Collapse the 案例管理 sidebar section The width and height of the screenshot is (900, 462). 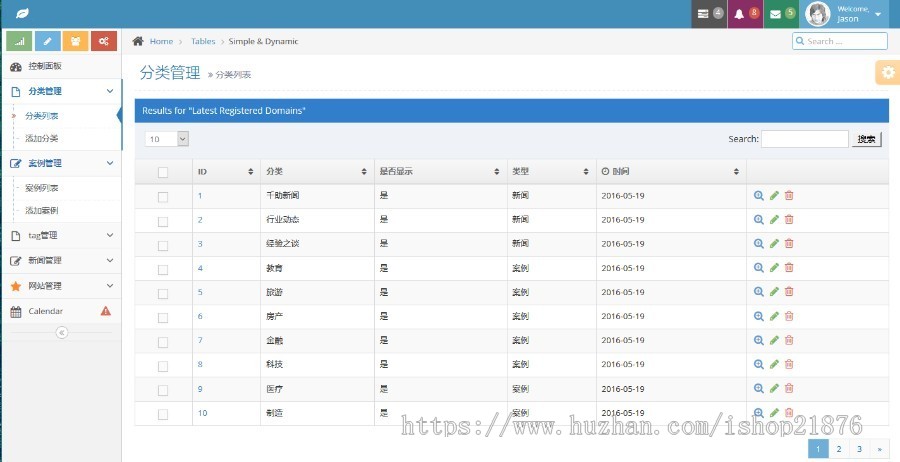[61, 164]
